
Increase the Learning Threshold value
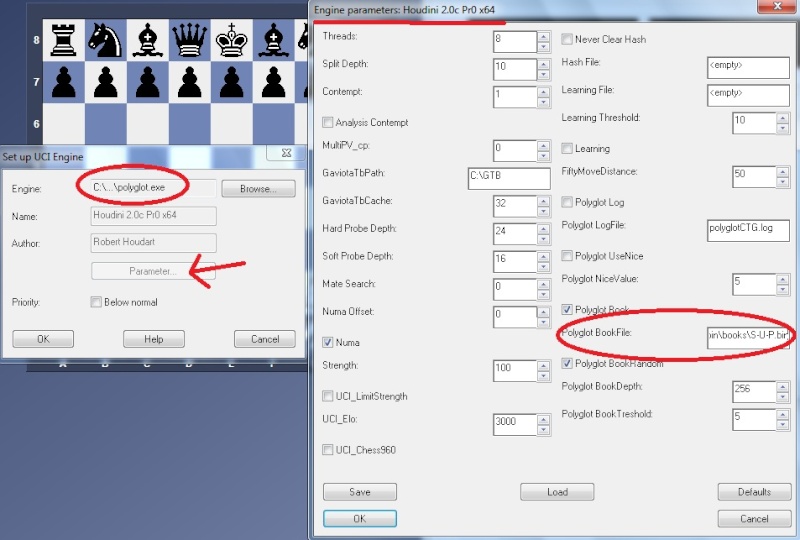click(783, 118)
